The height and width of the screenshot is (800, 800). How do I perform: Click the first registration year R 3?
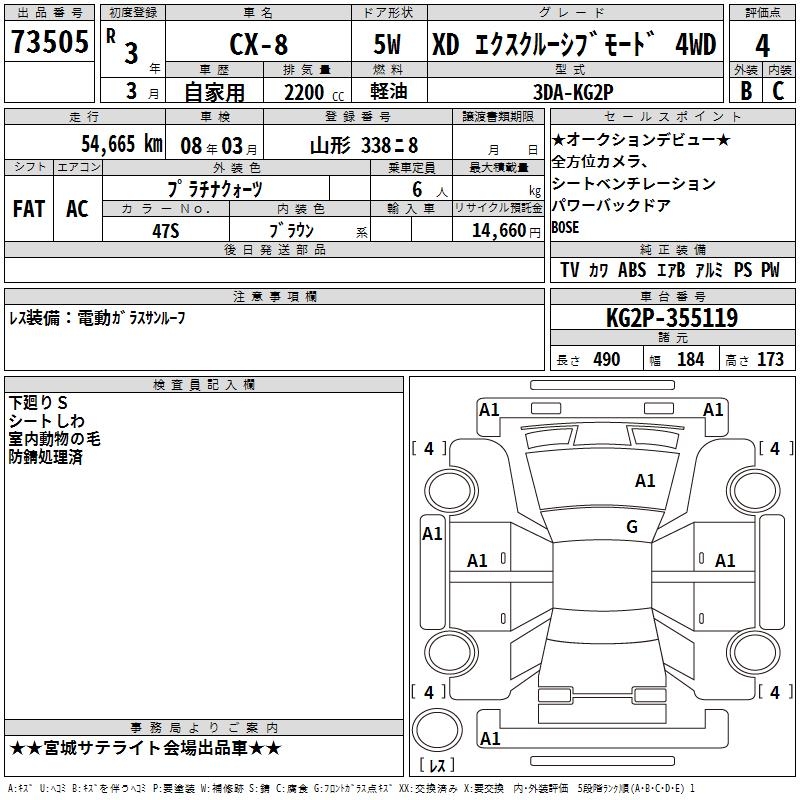122,46
